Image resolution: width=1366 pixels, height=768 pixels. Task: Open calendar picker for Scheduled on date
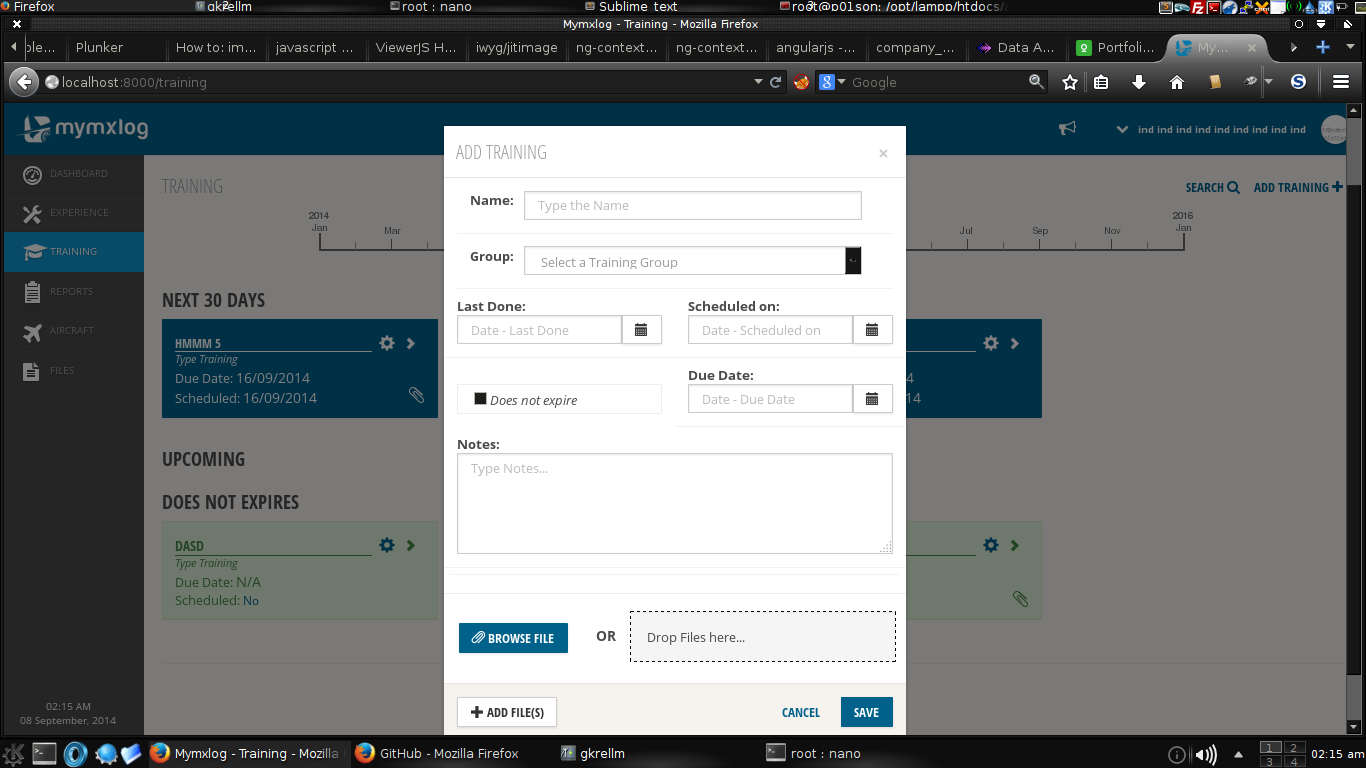[x=872, y=330]
